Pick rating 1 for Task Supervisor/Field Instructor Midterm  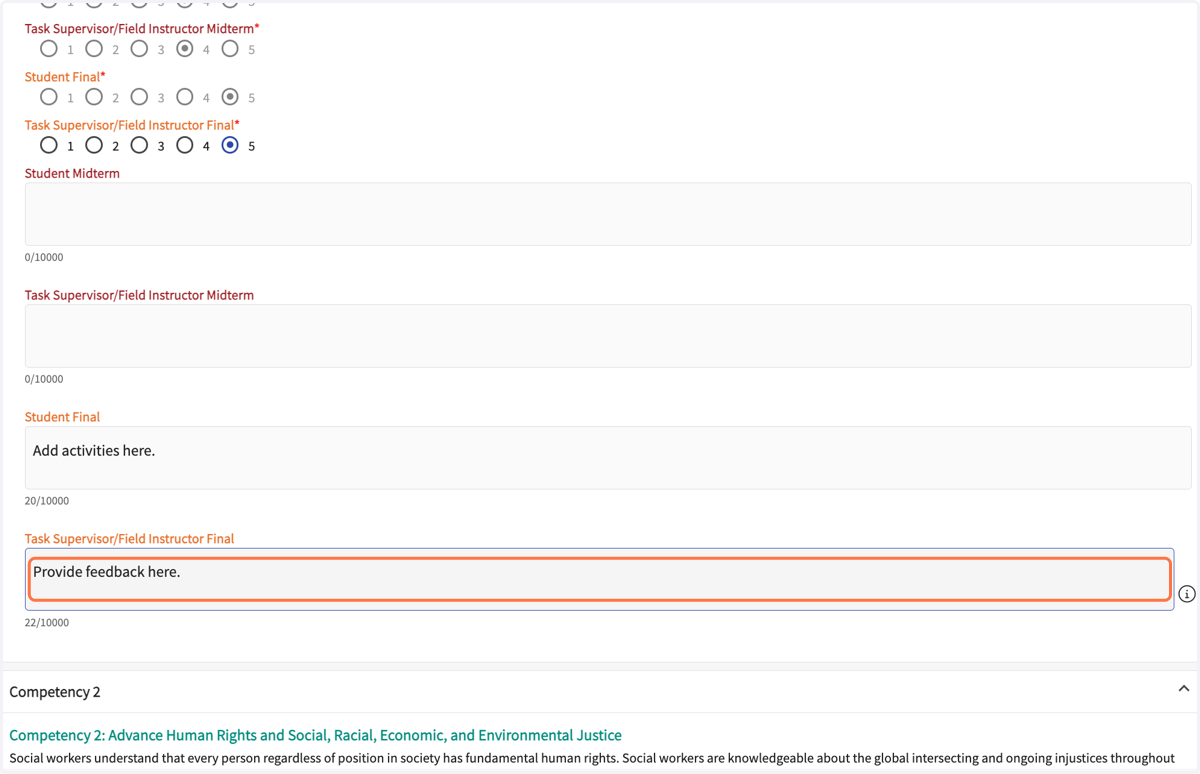[49, 48]
